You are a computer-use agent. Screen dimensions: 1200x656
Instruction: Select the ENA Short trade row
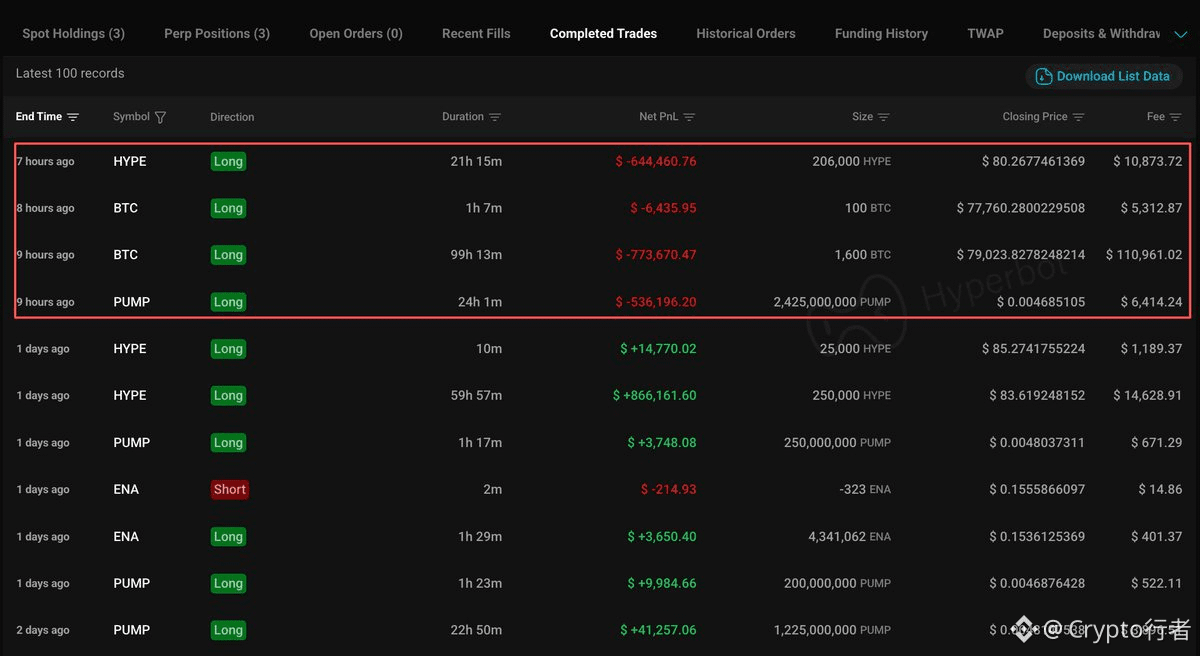pyautogui.click(x=600, y=489)
